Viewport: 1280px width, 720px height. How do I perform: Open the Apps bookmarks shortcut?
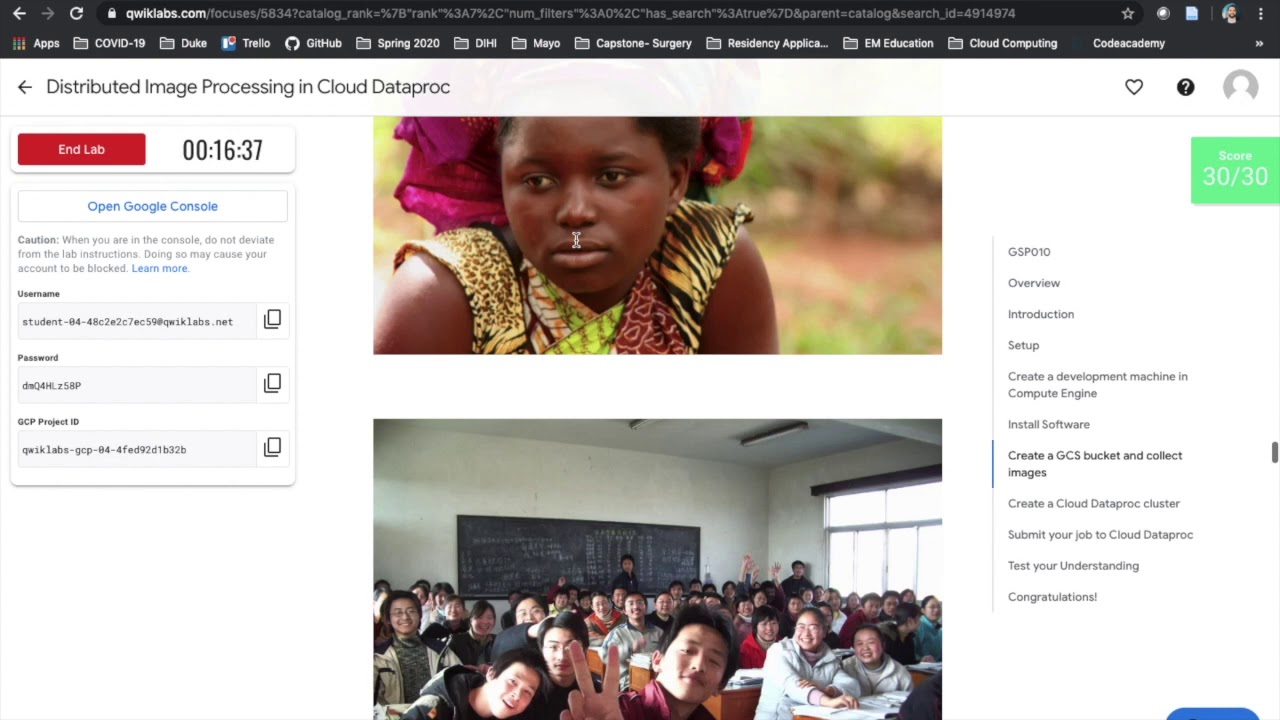point(36,44)
